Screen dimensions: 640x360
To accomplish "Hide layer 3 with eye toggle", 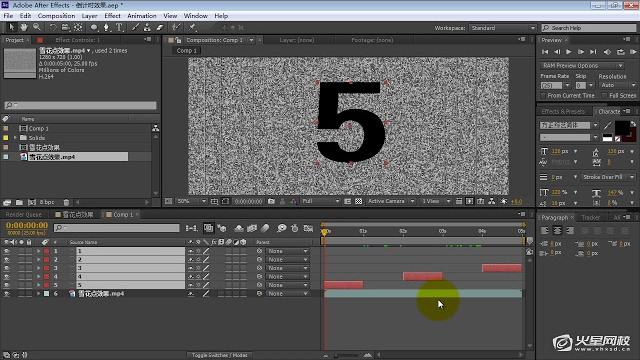I will (7, 268).
